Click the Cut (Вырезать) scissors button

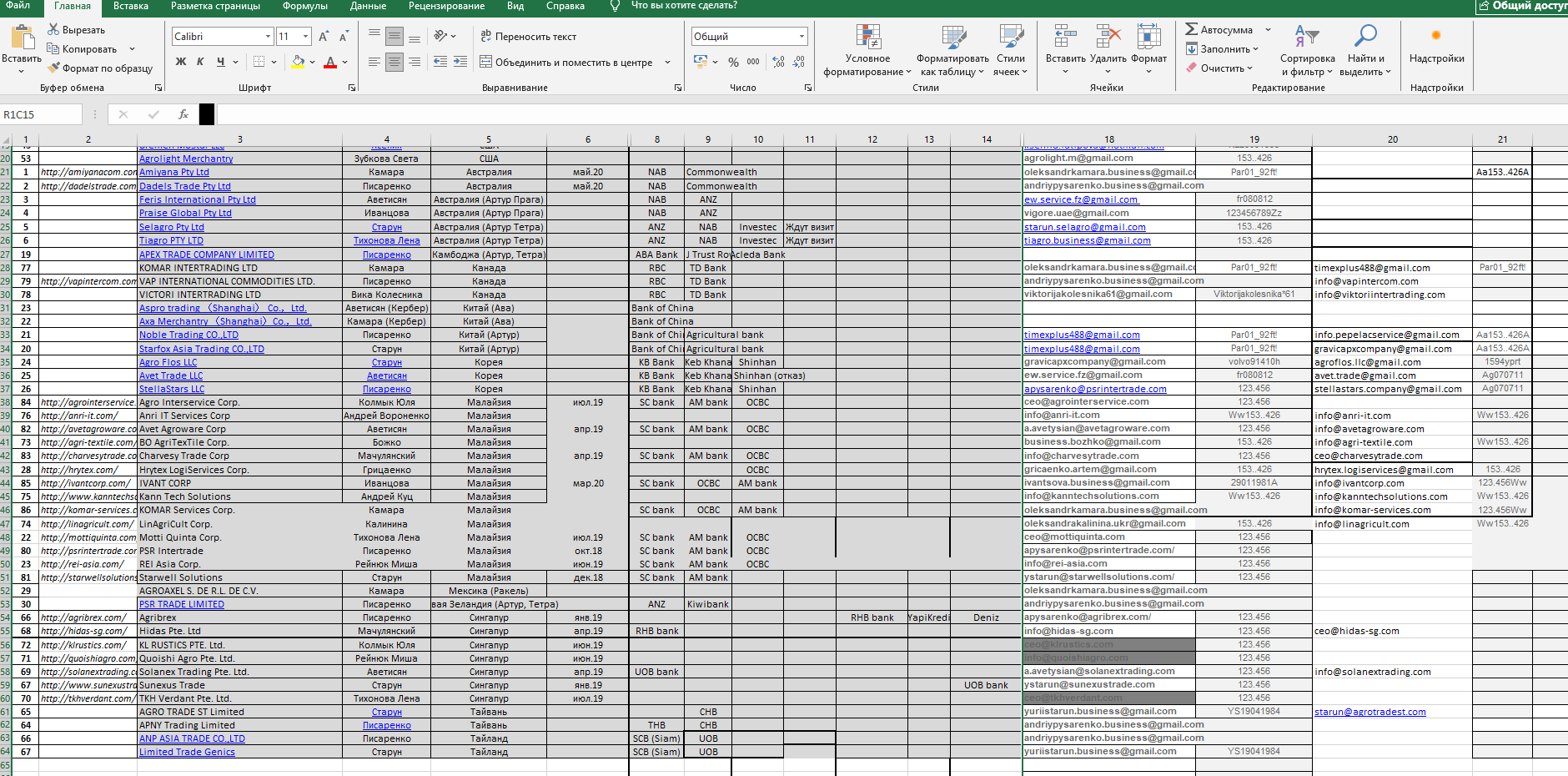[77, 30]
